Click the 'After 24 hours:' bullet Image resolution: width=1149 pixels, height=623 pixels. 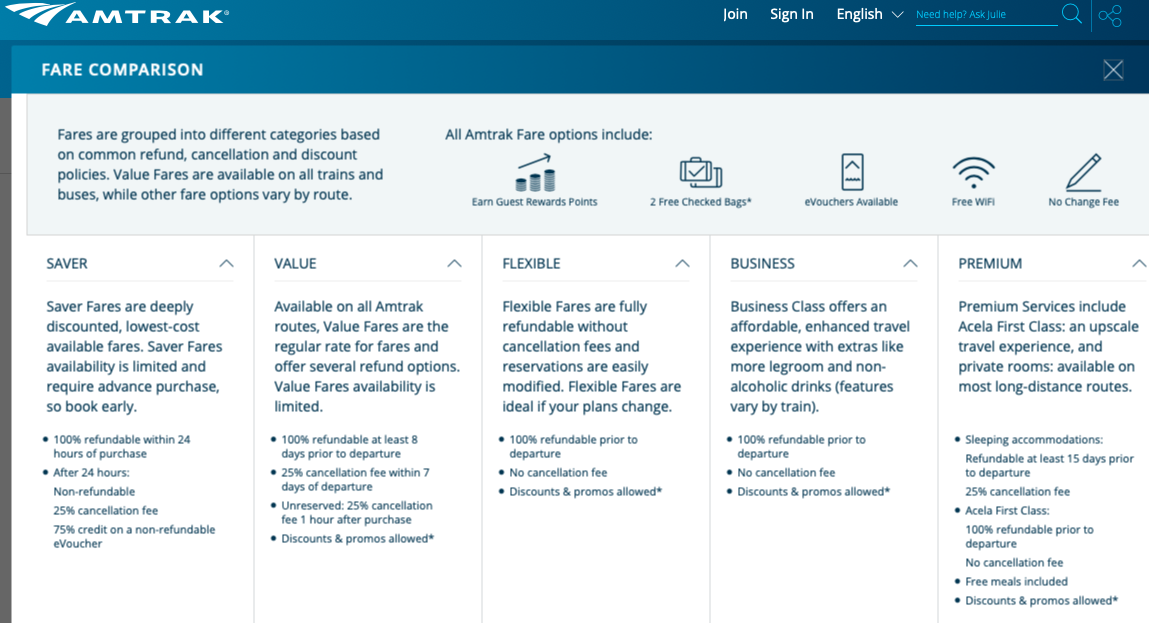91,473
